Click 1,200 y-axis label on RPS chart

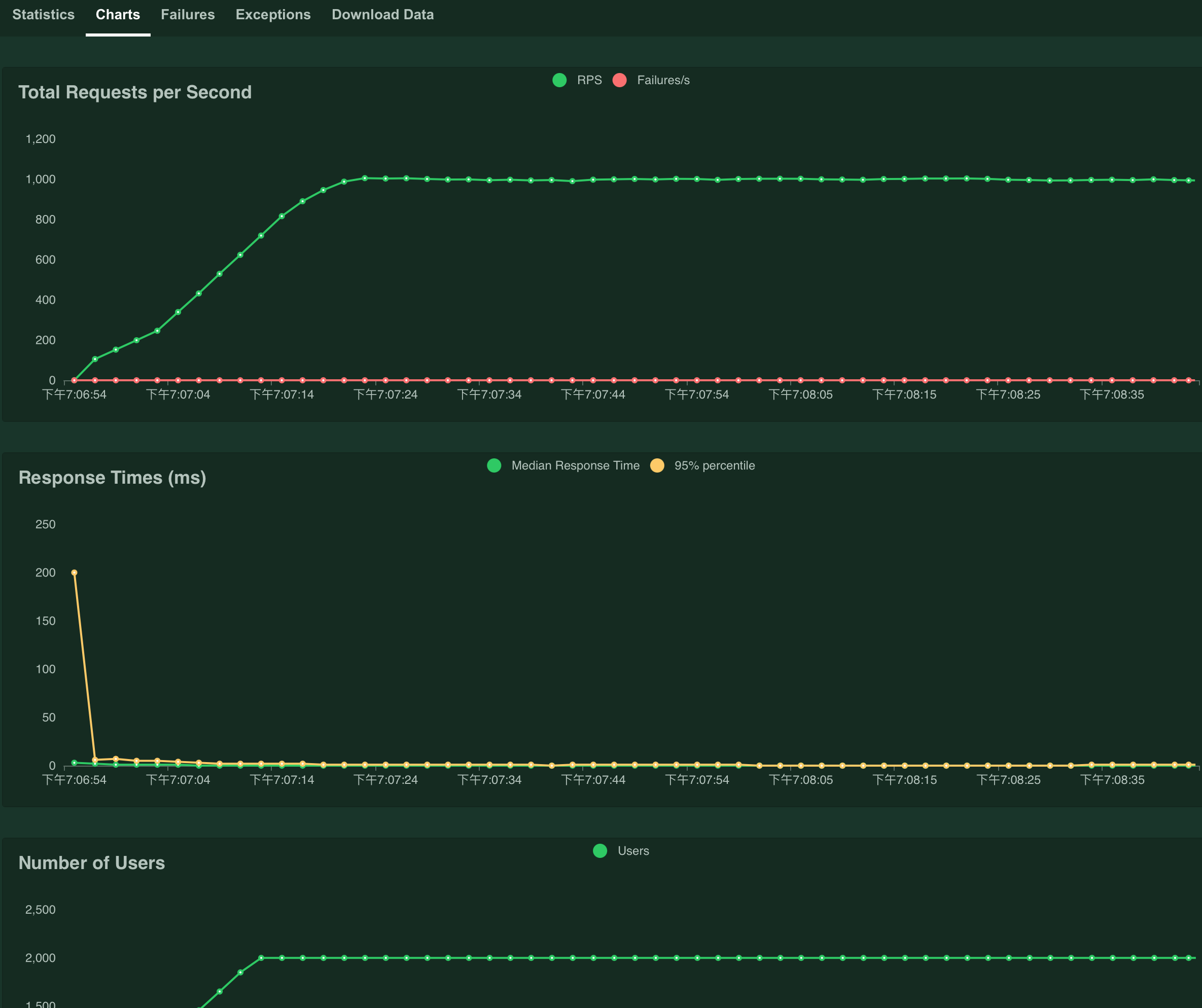41,139
